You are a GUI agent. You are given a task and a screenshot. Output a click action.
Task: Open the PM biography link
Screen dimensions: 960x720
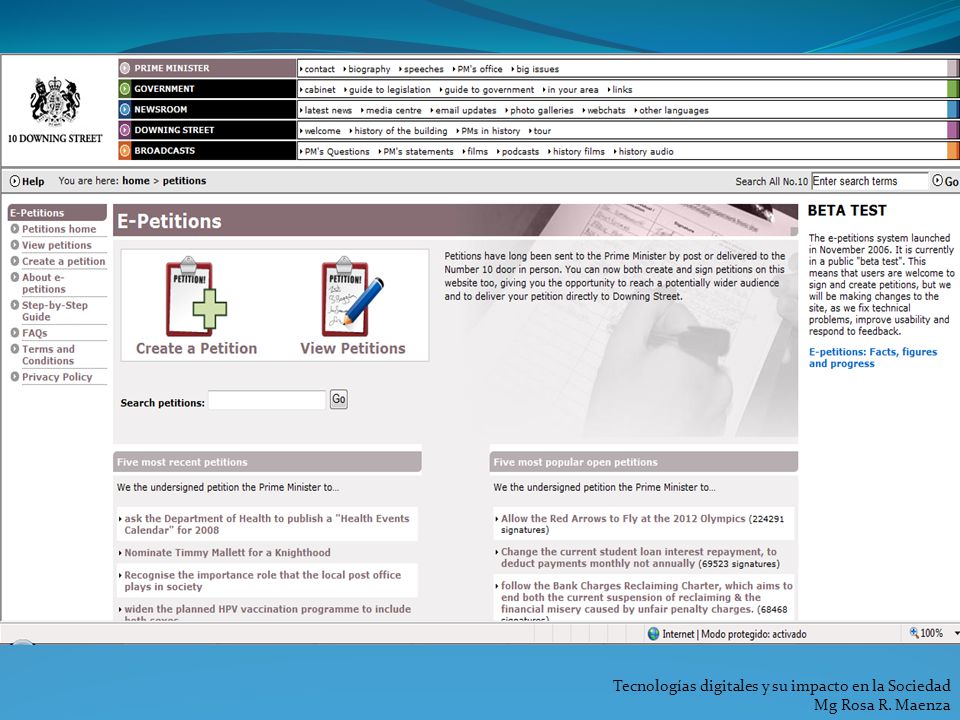(369, 69)
